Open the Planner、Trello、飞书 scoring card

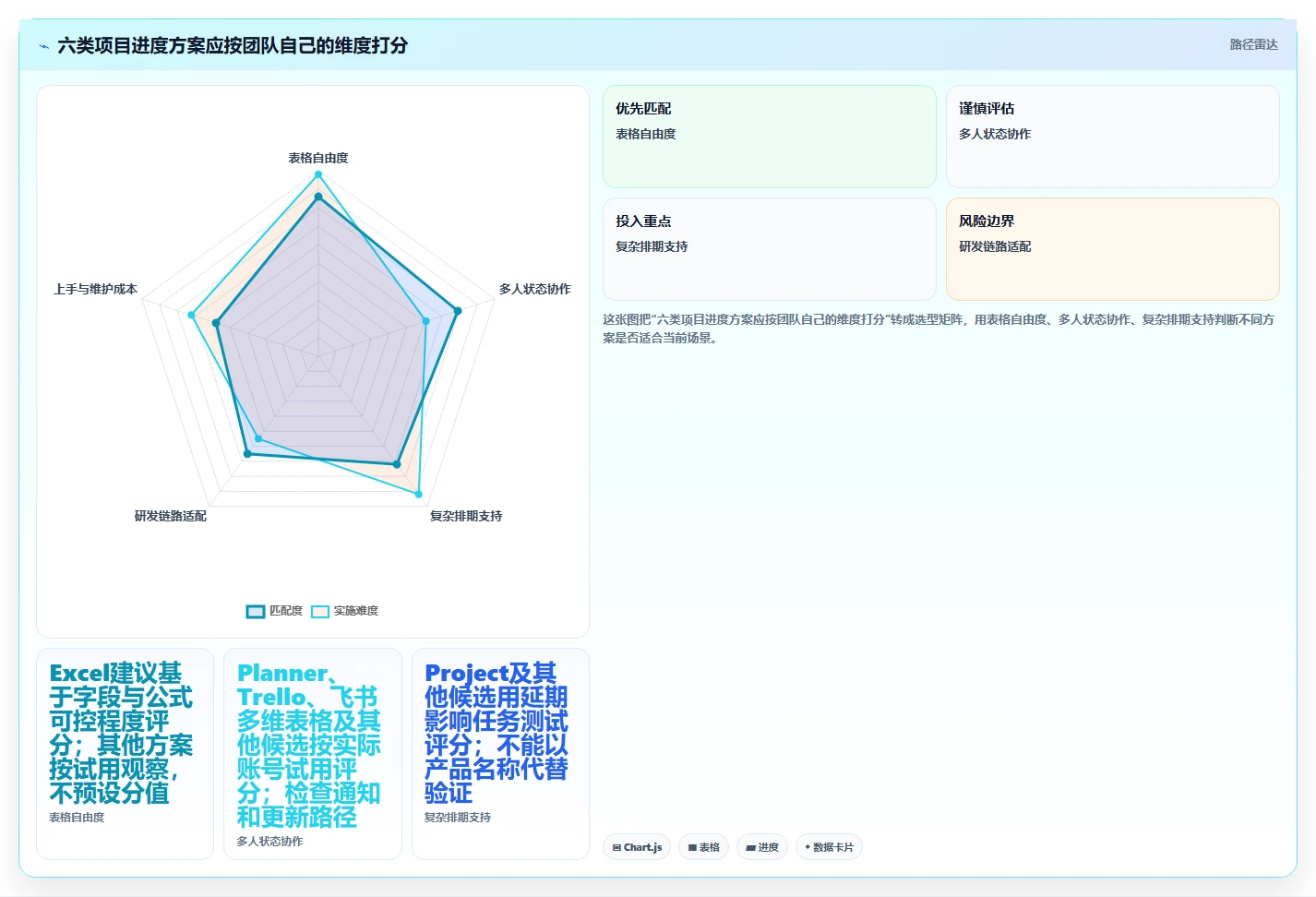coord(313,754)
